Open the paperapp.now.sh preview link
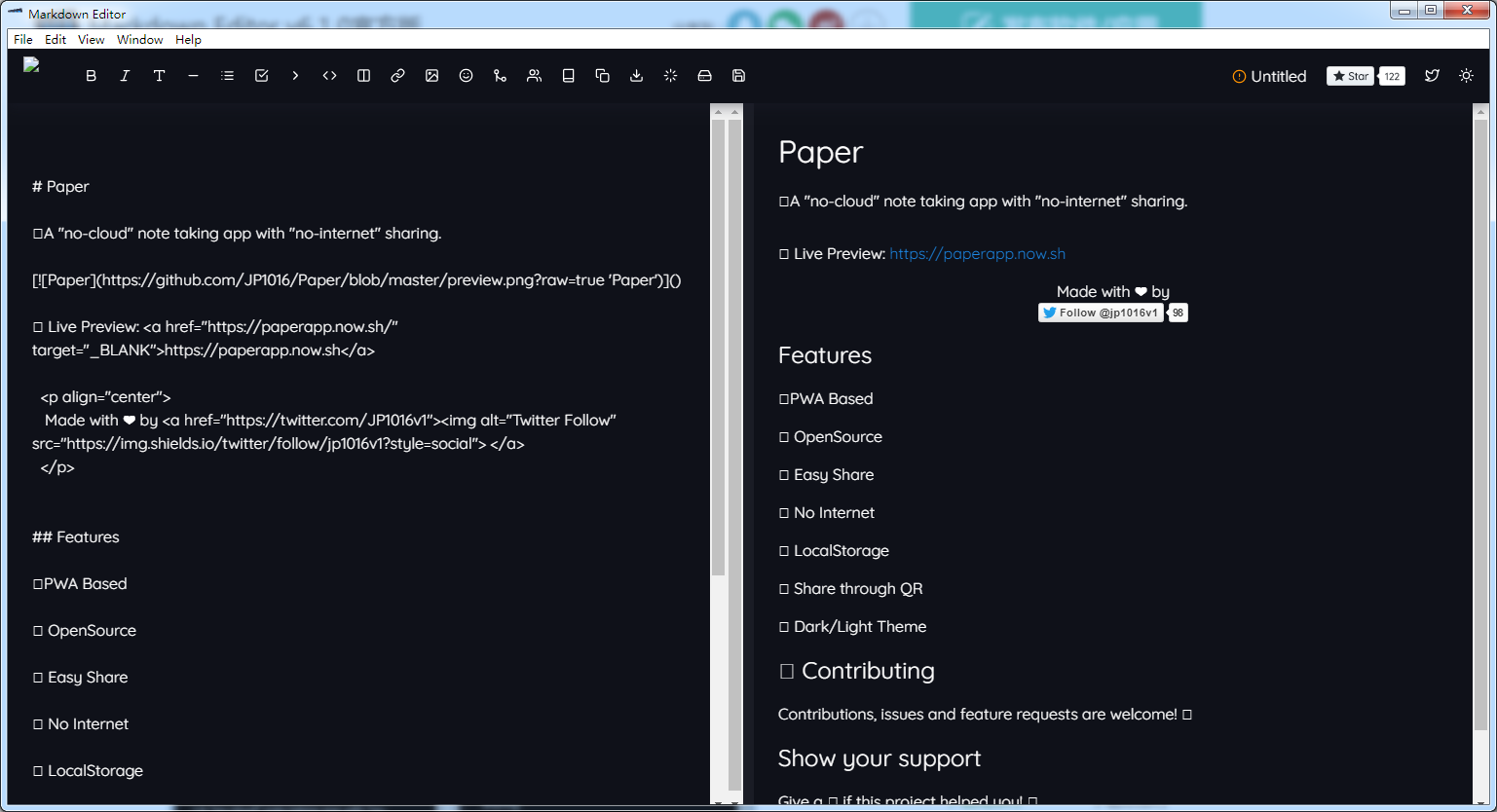The image size is (1497, 812). pos(977,254)
